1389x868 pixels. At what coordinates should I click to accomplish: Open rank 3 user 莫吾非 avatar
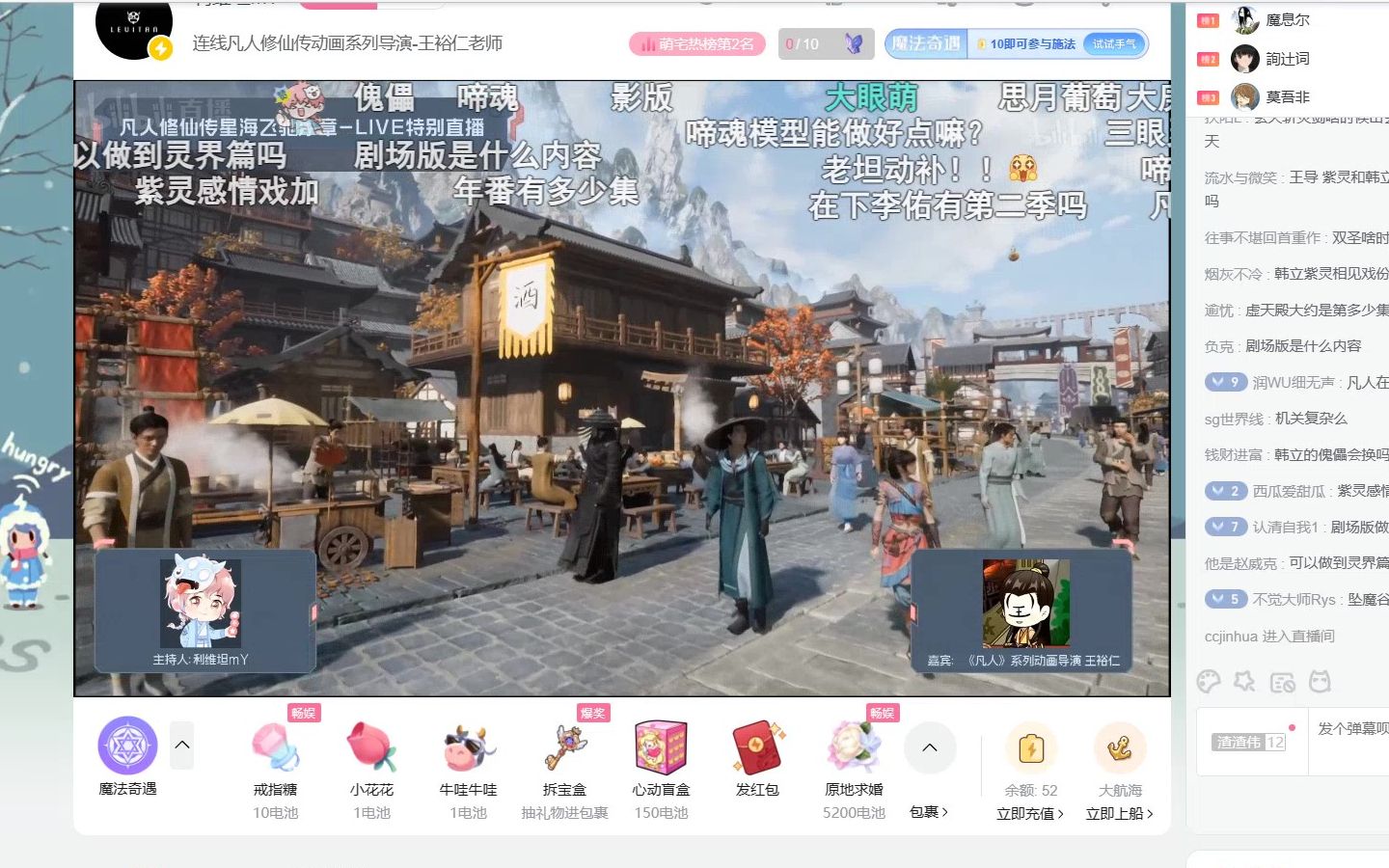(1245, 97)
